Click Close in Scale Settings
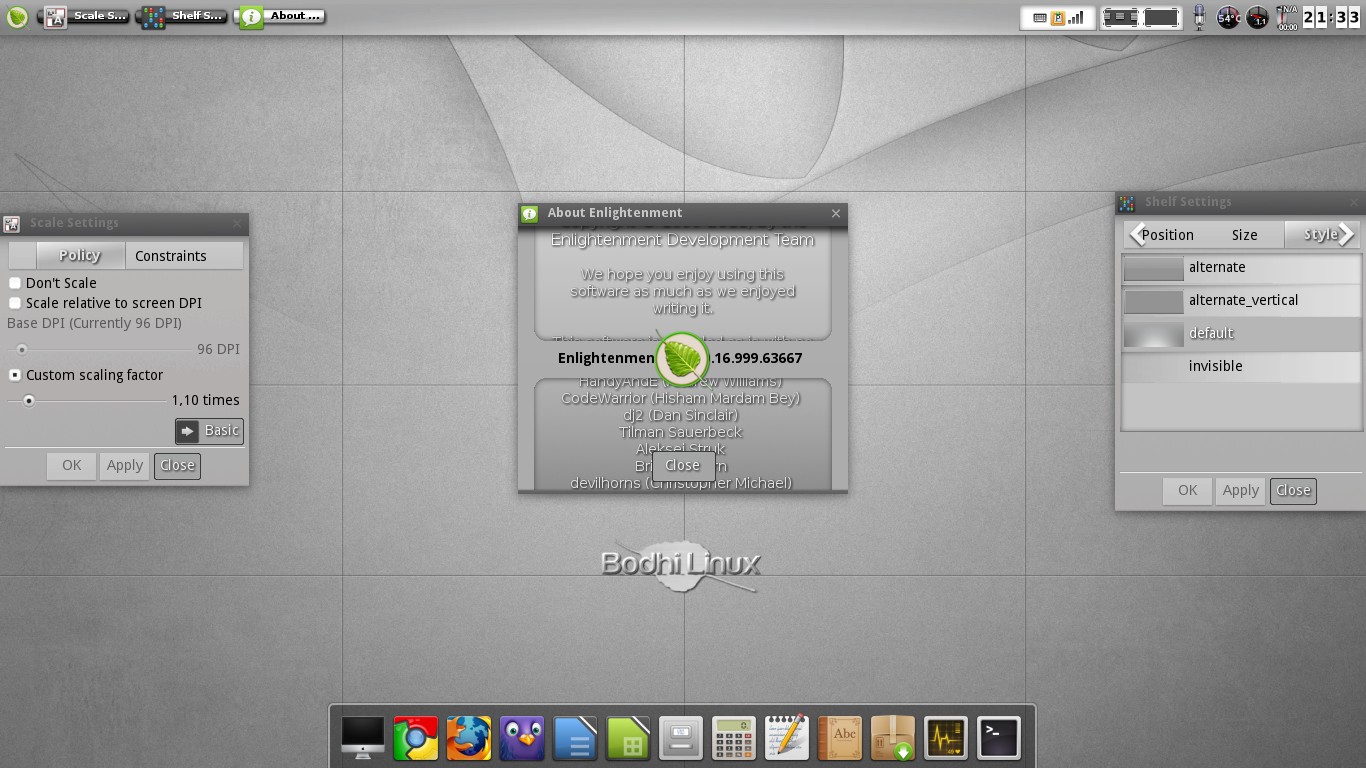The width and height of the screenshot is (1366, 768). [178, 465]
